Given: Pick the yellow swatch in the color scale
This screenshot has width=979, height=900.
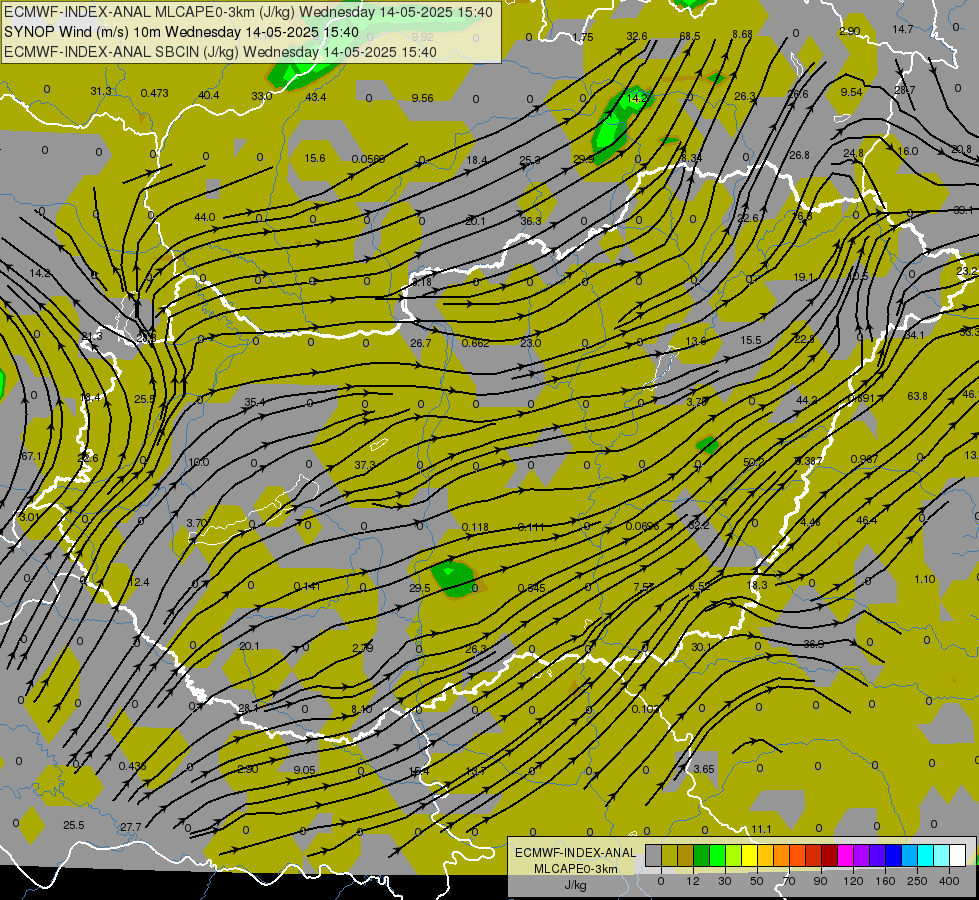Looking at the screenshot, I should [x=749, y=856].
